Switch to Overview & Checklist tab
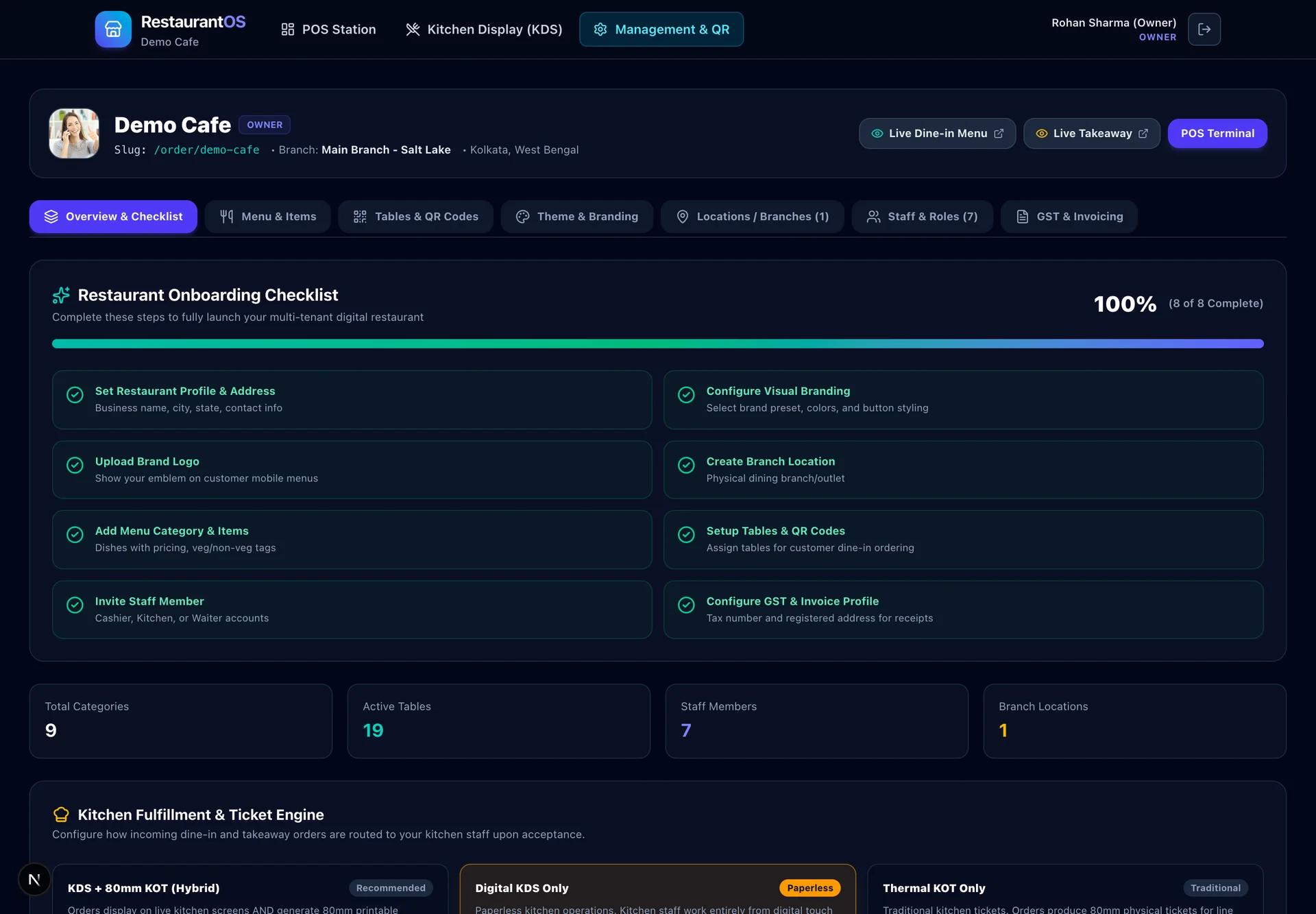The image size is (1316, 914). click(113, 217)
